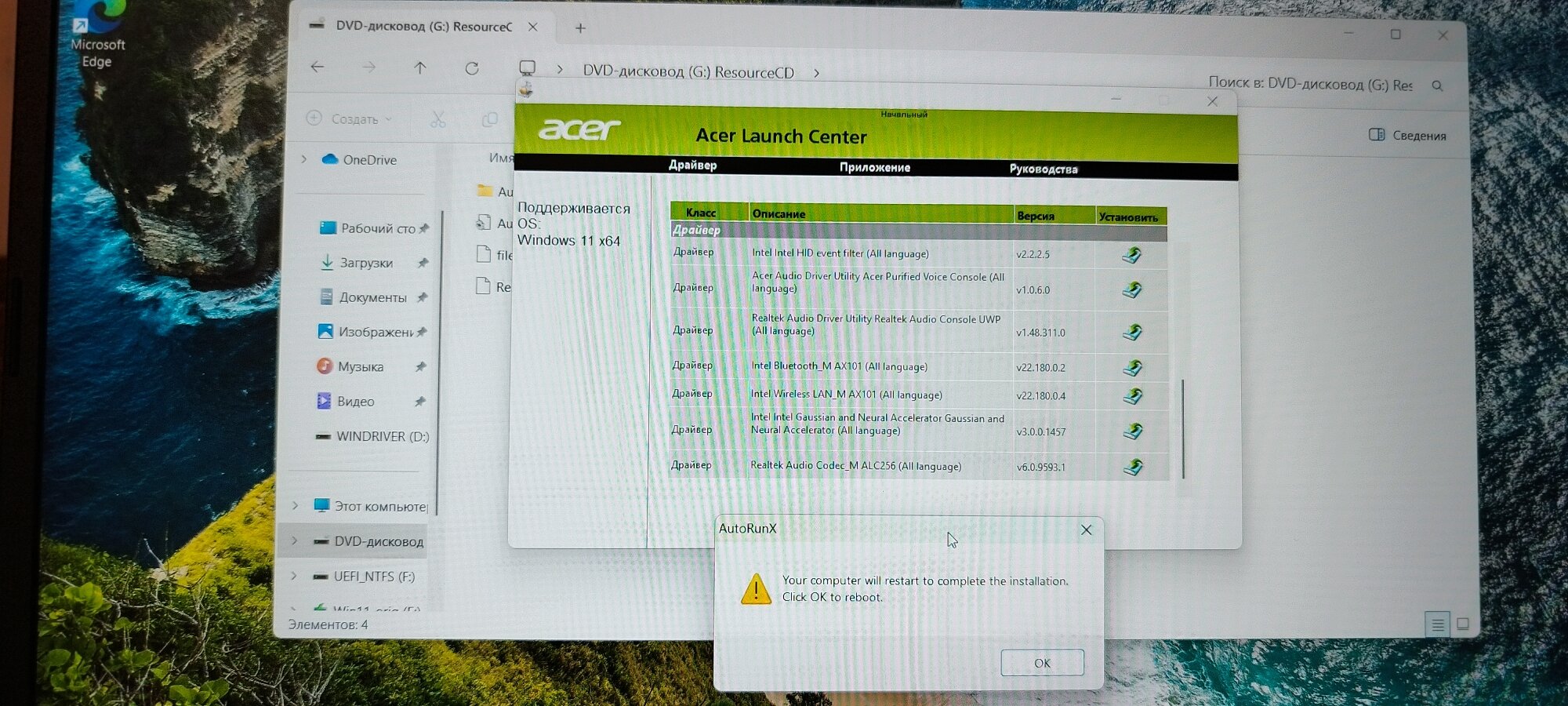This screenshot has height=706, width=1568.
Task: Click the Acer logo in Launch Center
Action: click(579, 129)
